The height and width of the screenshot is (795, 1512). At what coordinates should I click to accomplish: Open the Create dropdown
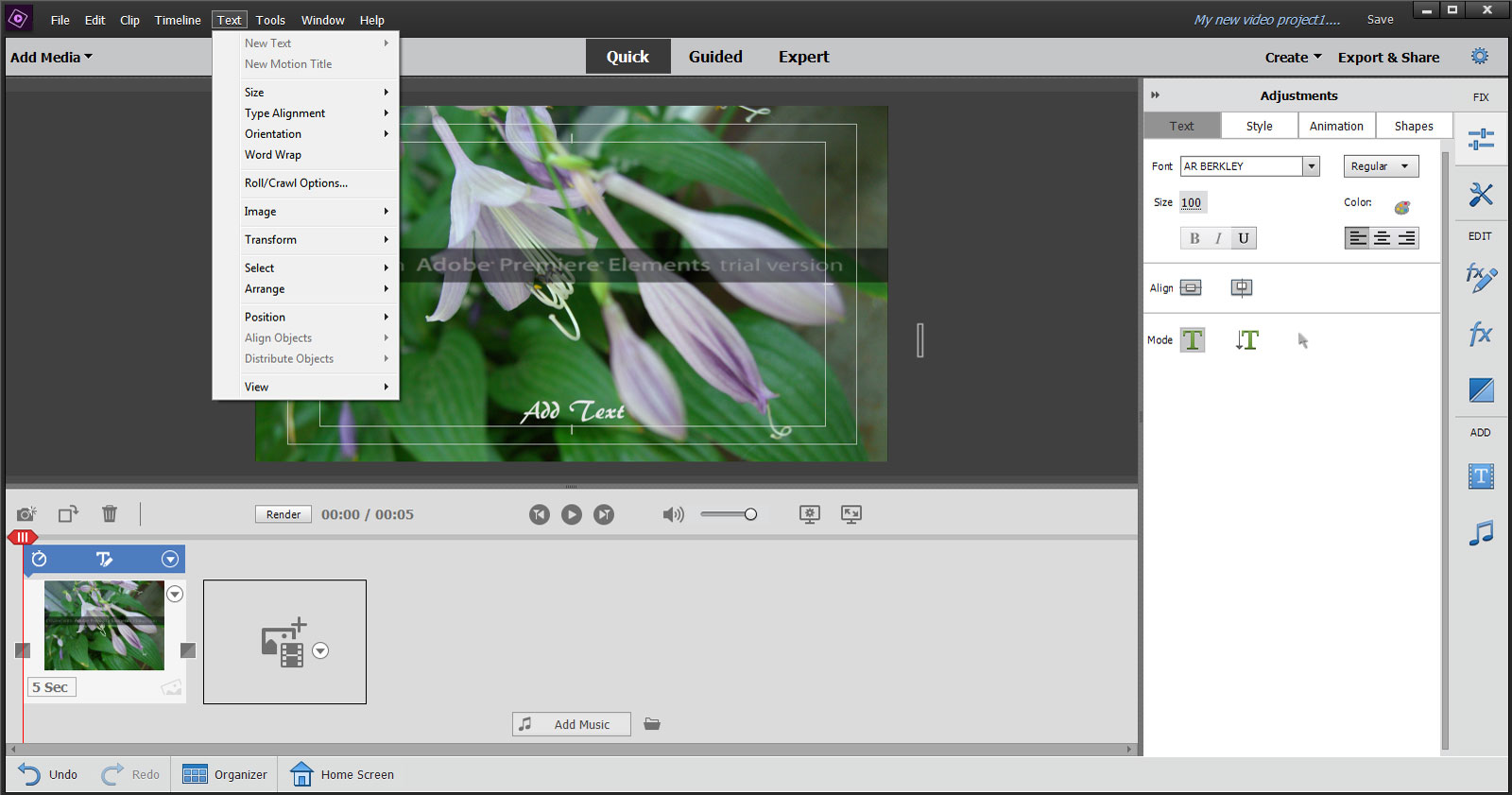pyautogui.click(x=1294, y=57)
